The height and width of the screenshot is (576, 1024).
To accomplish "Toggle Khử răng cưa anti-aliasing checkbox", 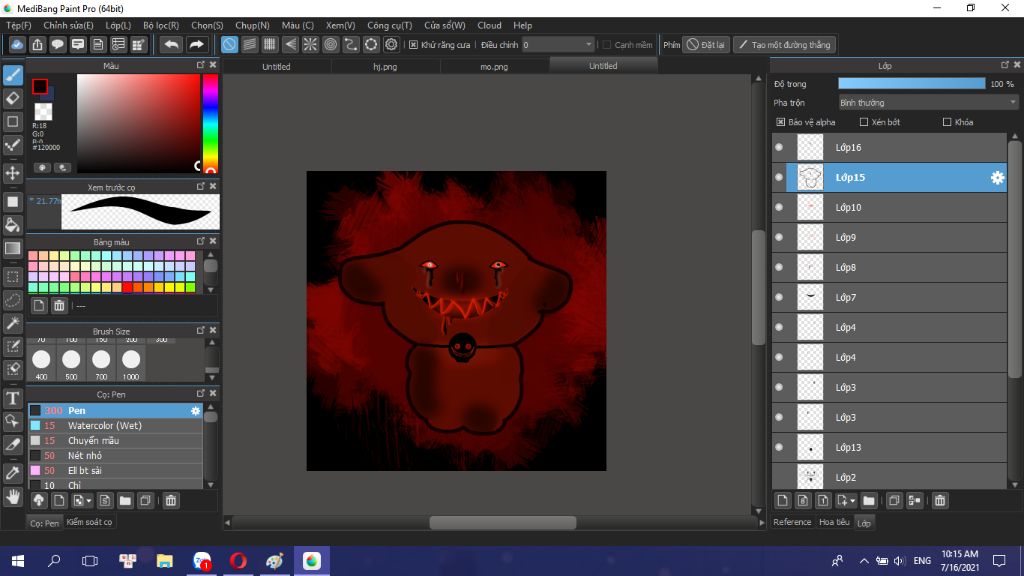I will click(413, 44).
